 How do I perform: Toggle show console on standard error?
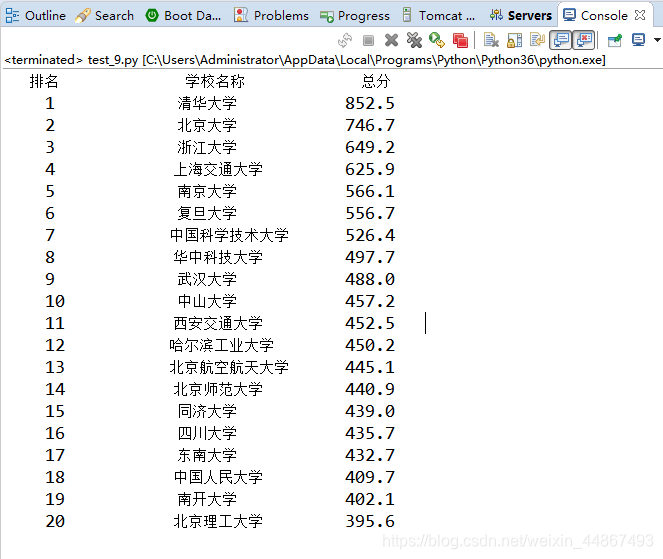(x=584, y=40)
